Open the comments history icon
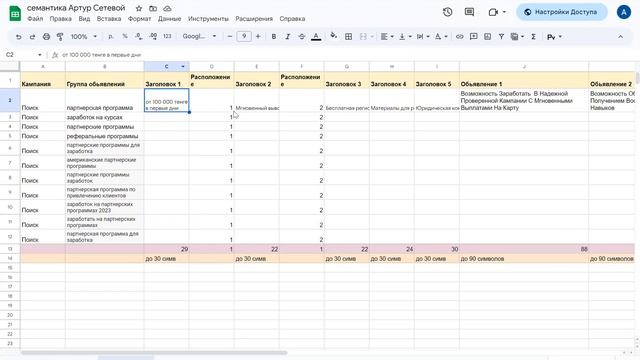 (469, 12)
